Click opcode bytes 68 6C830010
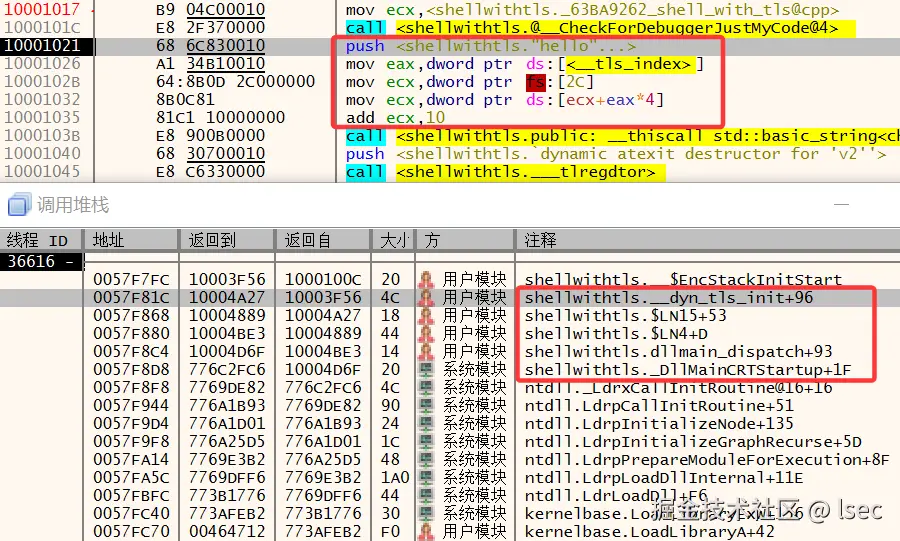This screenshot has height=541, width=900. (x=210, y=45)
